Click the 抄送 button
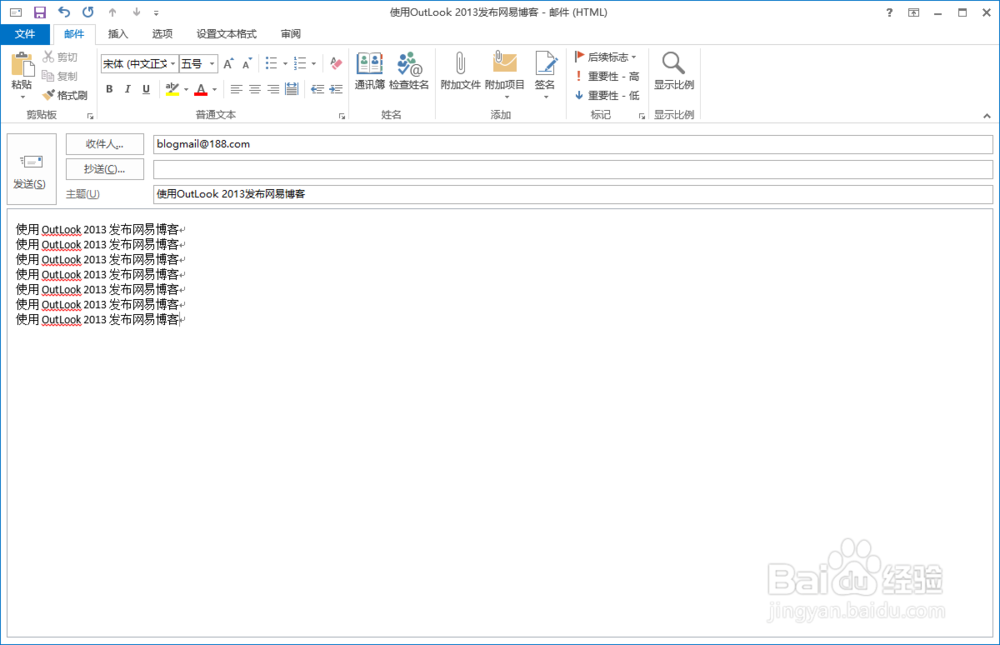This screenshot has width=1000, height=645. coord(105,169)
